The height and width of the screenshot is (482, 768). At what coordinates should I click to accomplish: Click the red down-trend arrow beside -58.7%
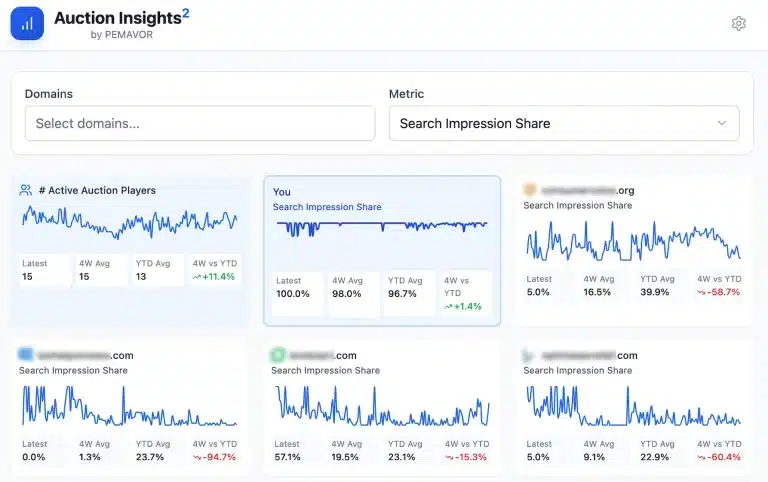(x=701, y=292)
